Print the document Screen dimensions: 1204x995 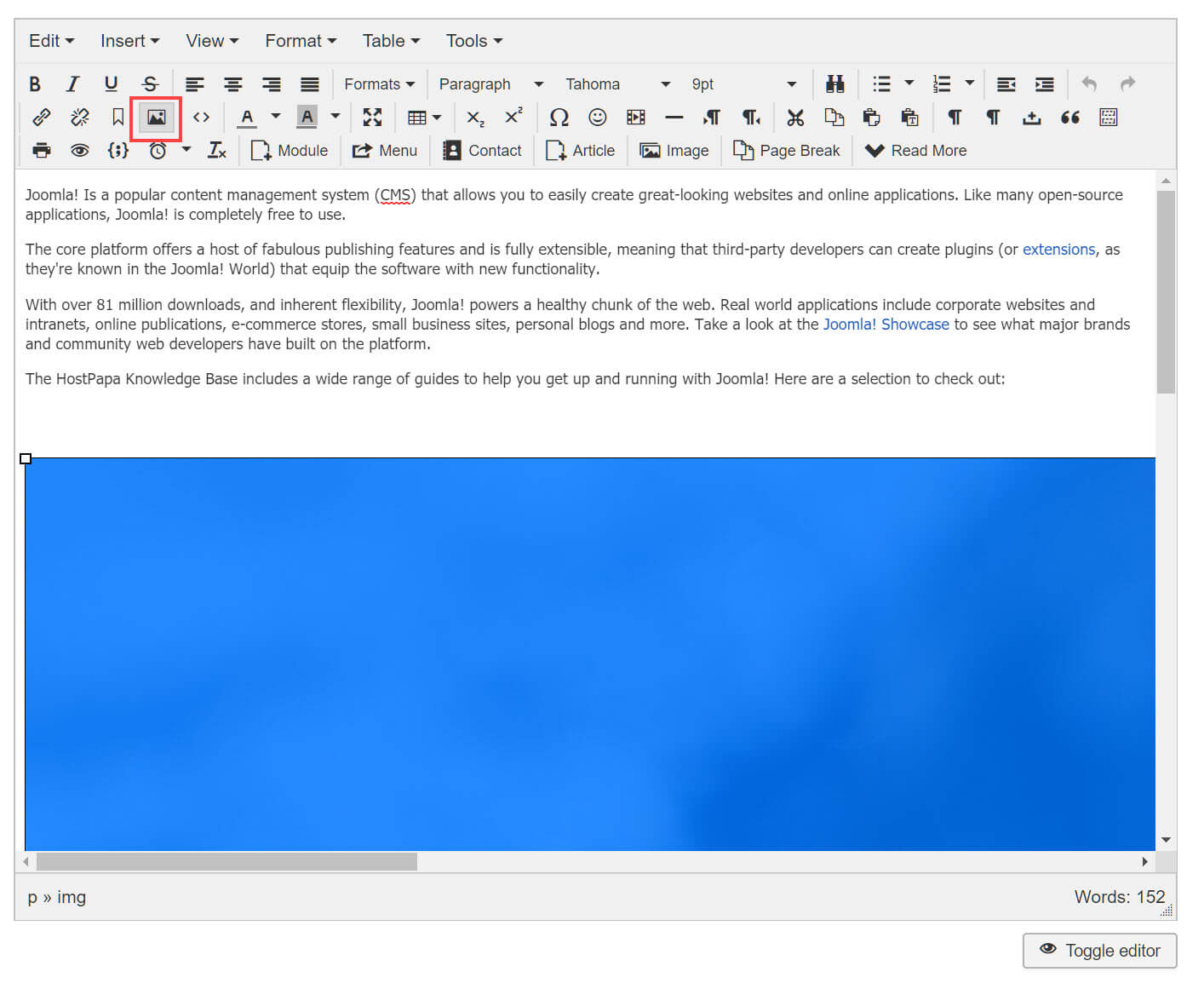pyautogui.click(x=41, y=151)
